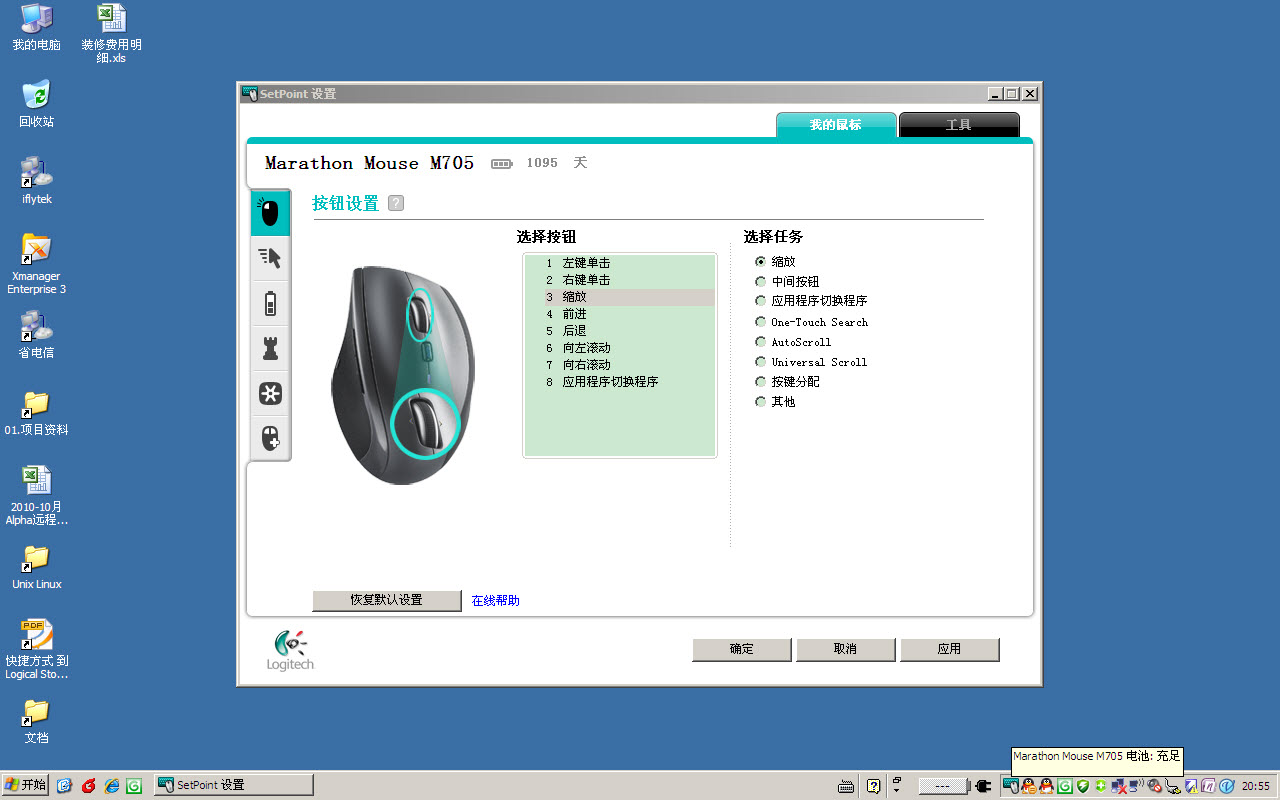Viewport: 1280px width, 800px height.
Task: Select the AutoScroll radio option
Action: click(x=760, y=342)
